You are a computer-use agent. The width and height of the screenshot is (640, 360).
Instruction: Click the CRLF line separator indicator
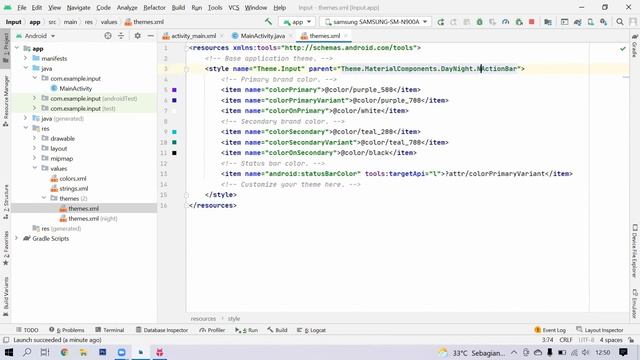[566, 340]
